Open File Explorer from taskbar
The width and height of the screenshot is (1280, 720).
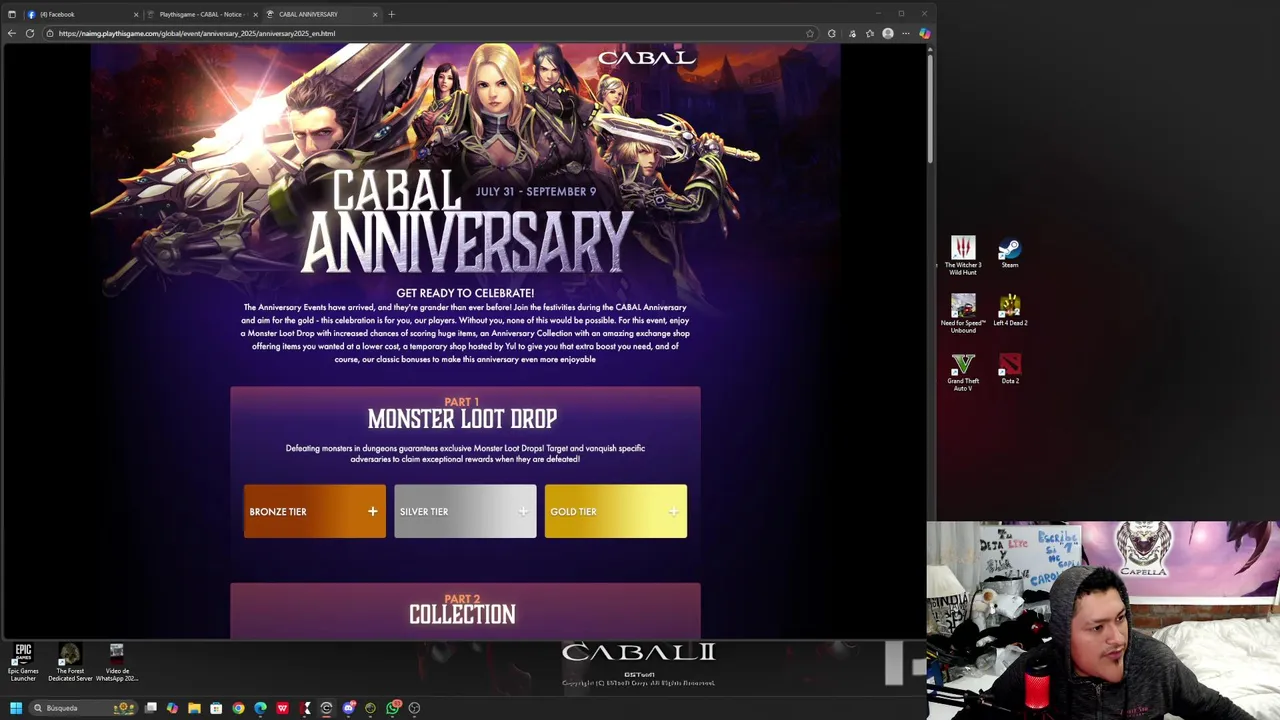(x=194, y=708)
